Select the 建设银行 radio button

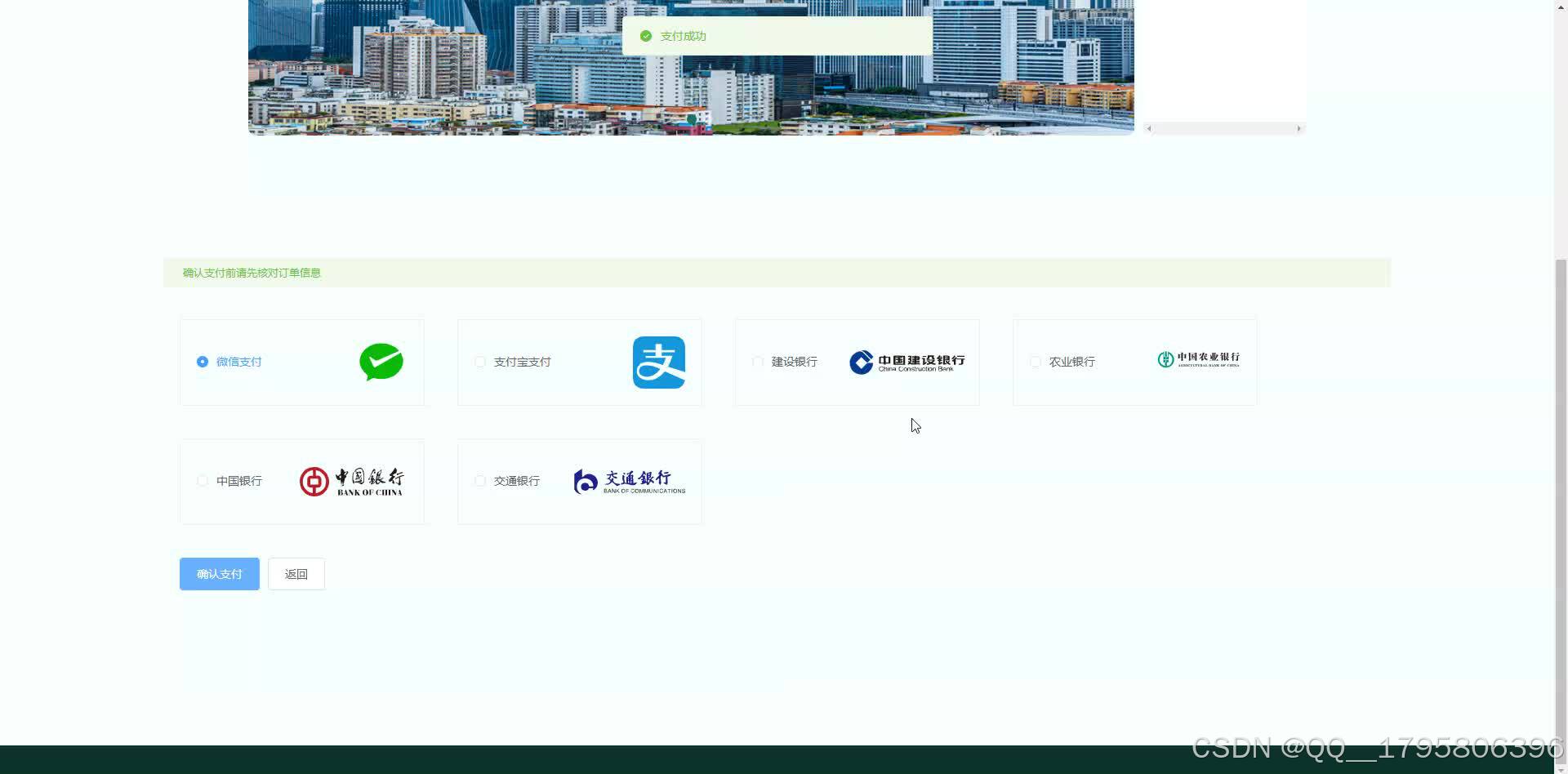click(x=758, y=362)
